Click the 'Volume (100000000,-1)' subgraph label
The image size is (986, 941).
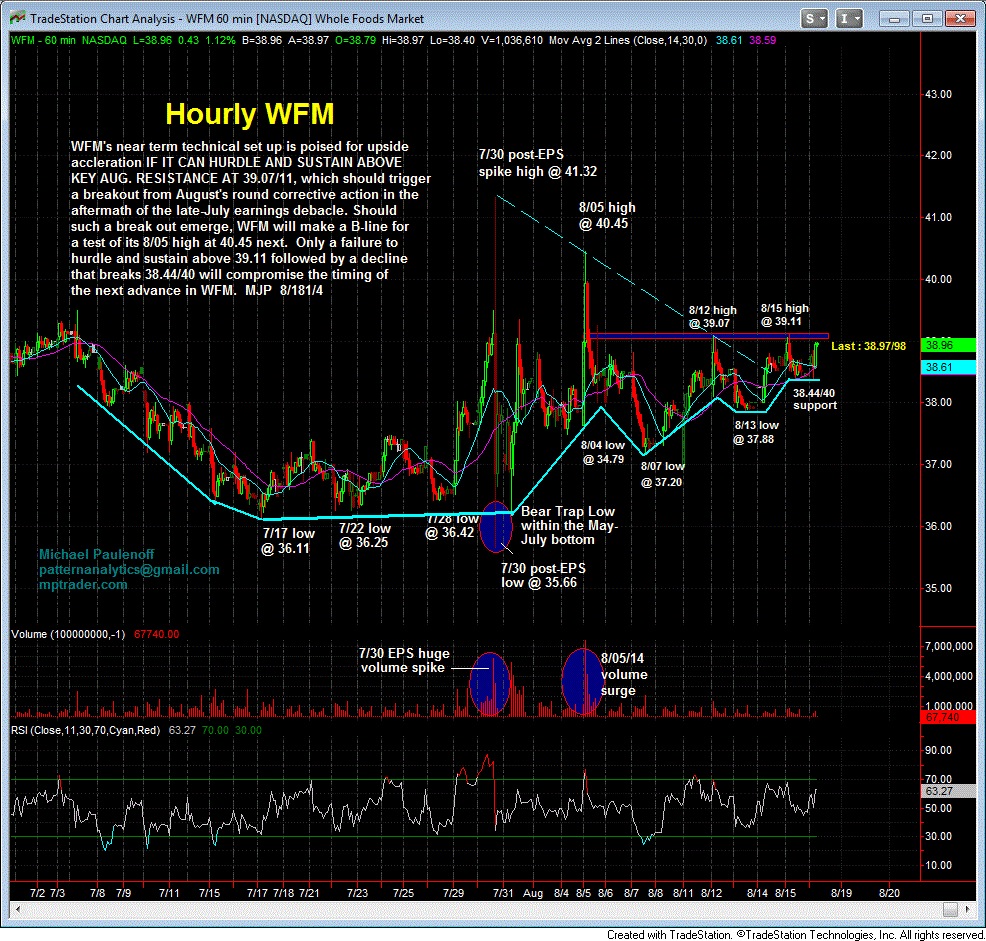(68, 634)
